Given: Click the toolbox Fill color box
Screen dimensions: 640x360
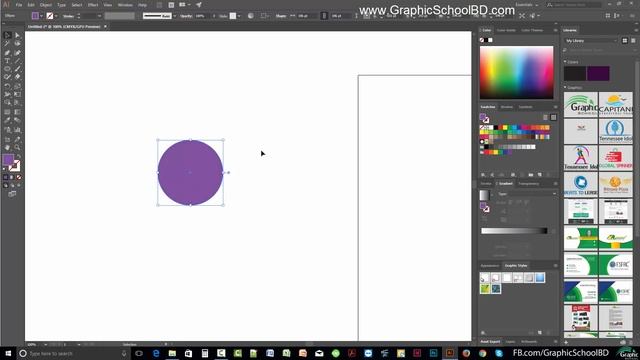Looking at the screenshot, I should 8,160.
